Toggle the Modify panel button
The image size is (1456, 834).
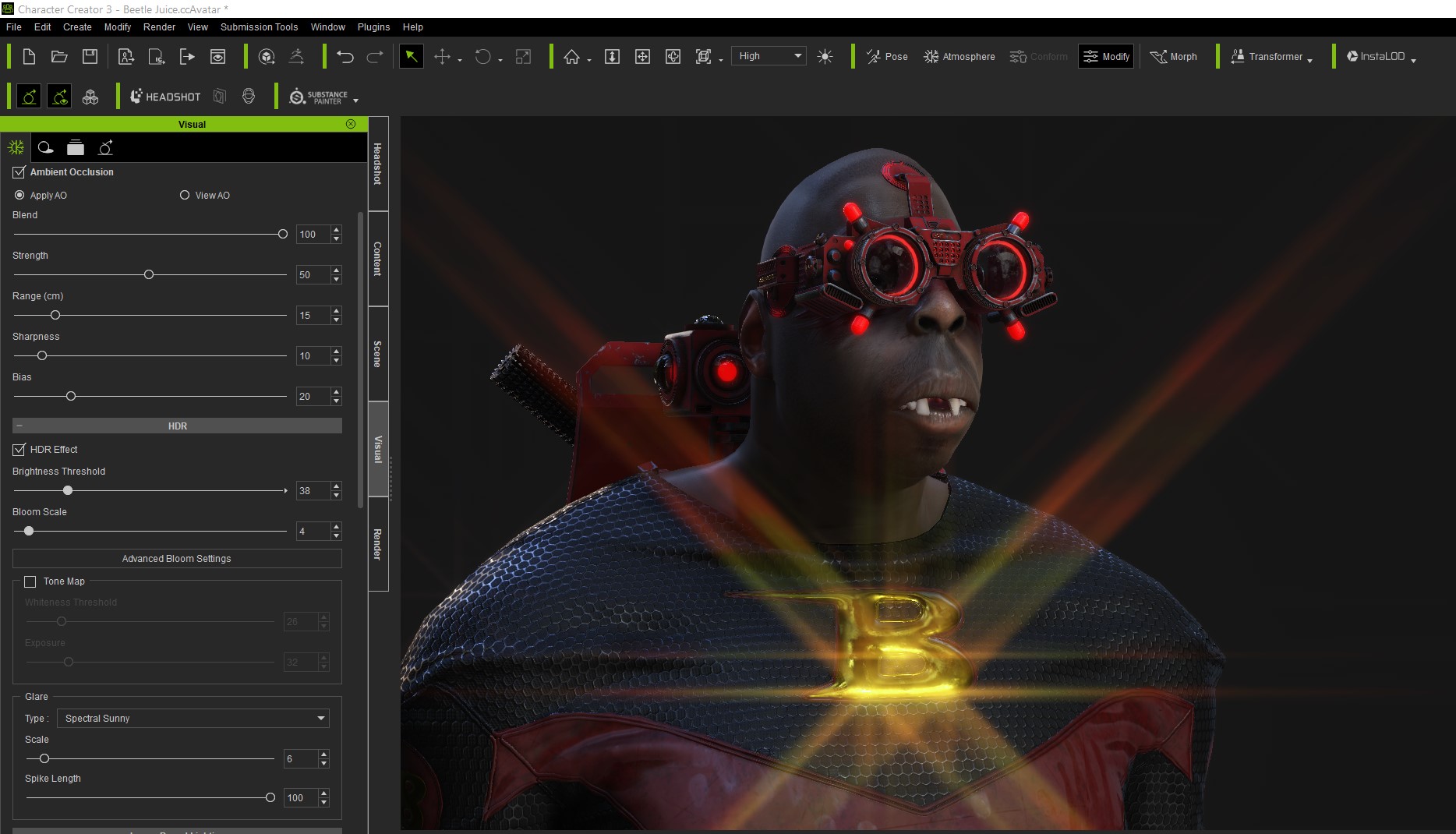coord(1106,56)
